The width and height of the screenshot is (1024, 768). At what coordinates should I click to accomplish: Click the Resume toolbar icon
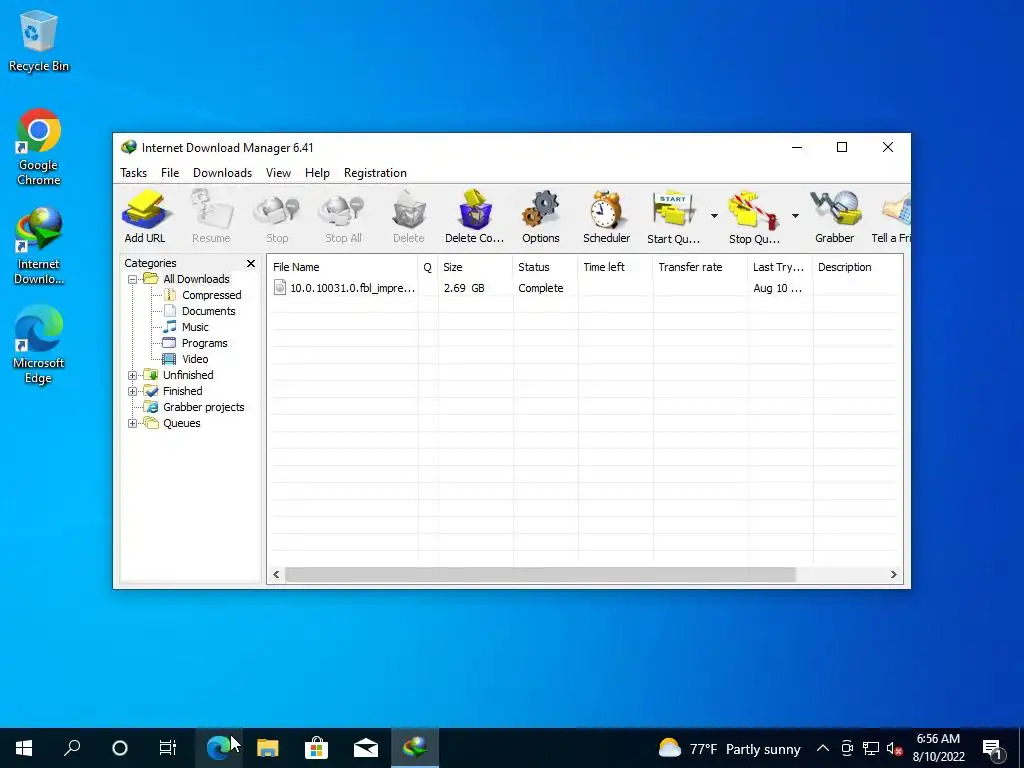click(x=211, y=217)
